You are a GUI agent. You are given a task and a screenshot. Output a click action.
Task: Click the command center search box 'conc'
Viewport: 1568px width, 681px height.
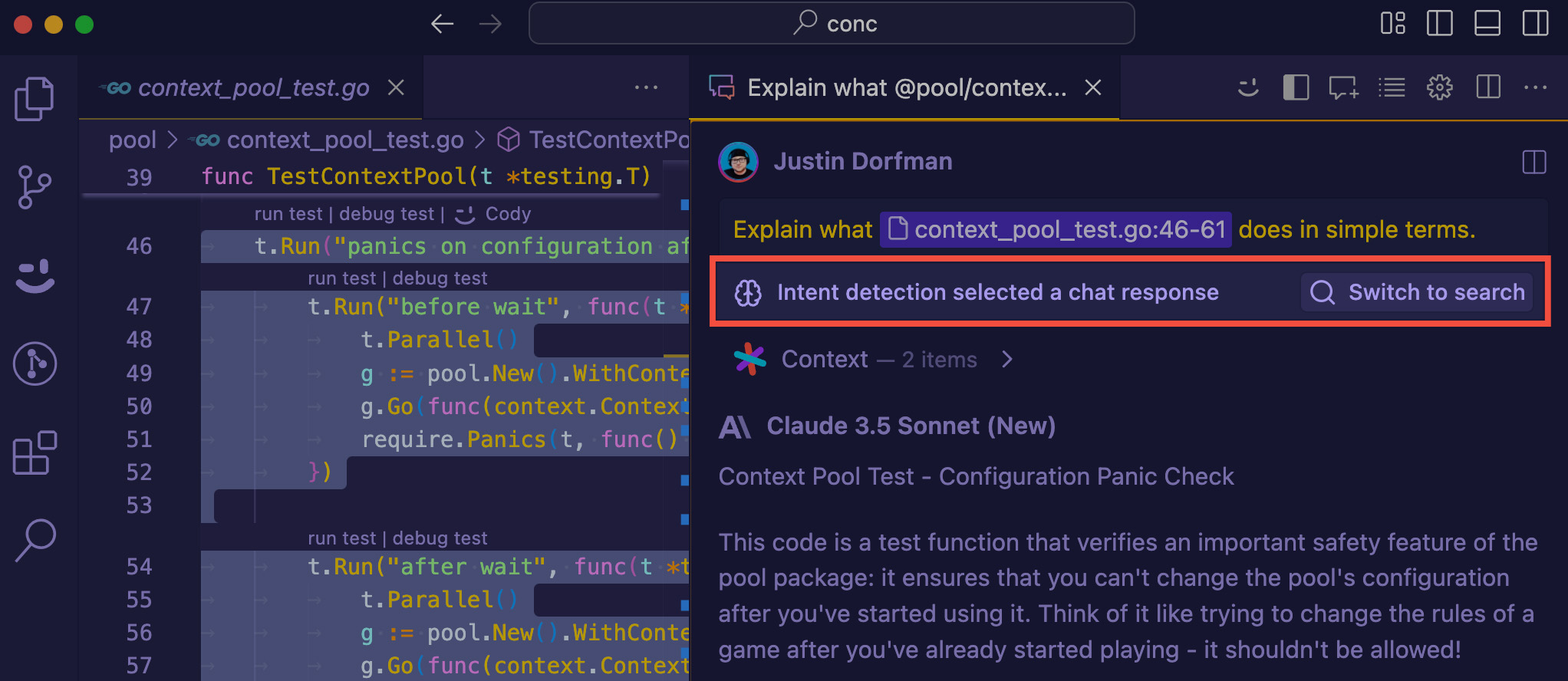[x=832, y=24]
